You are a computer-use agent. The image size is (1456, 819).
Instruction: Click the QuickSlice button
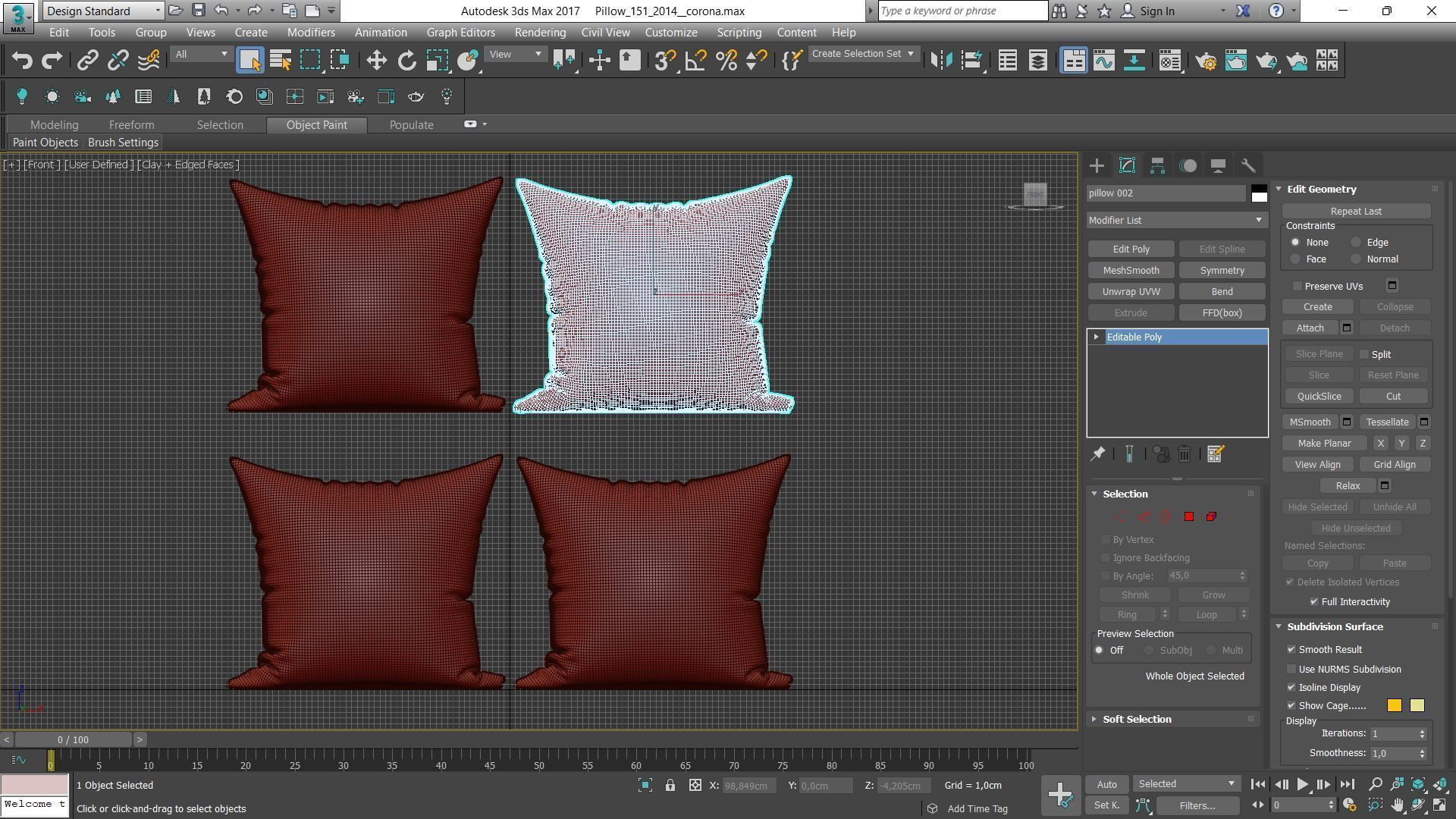pos(1319,397)
